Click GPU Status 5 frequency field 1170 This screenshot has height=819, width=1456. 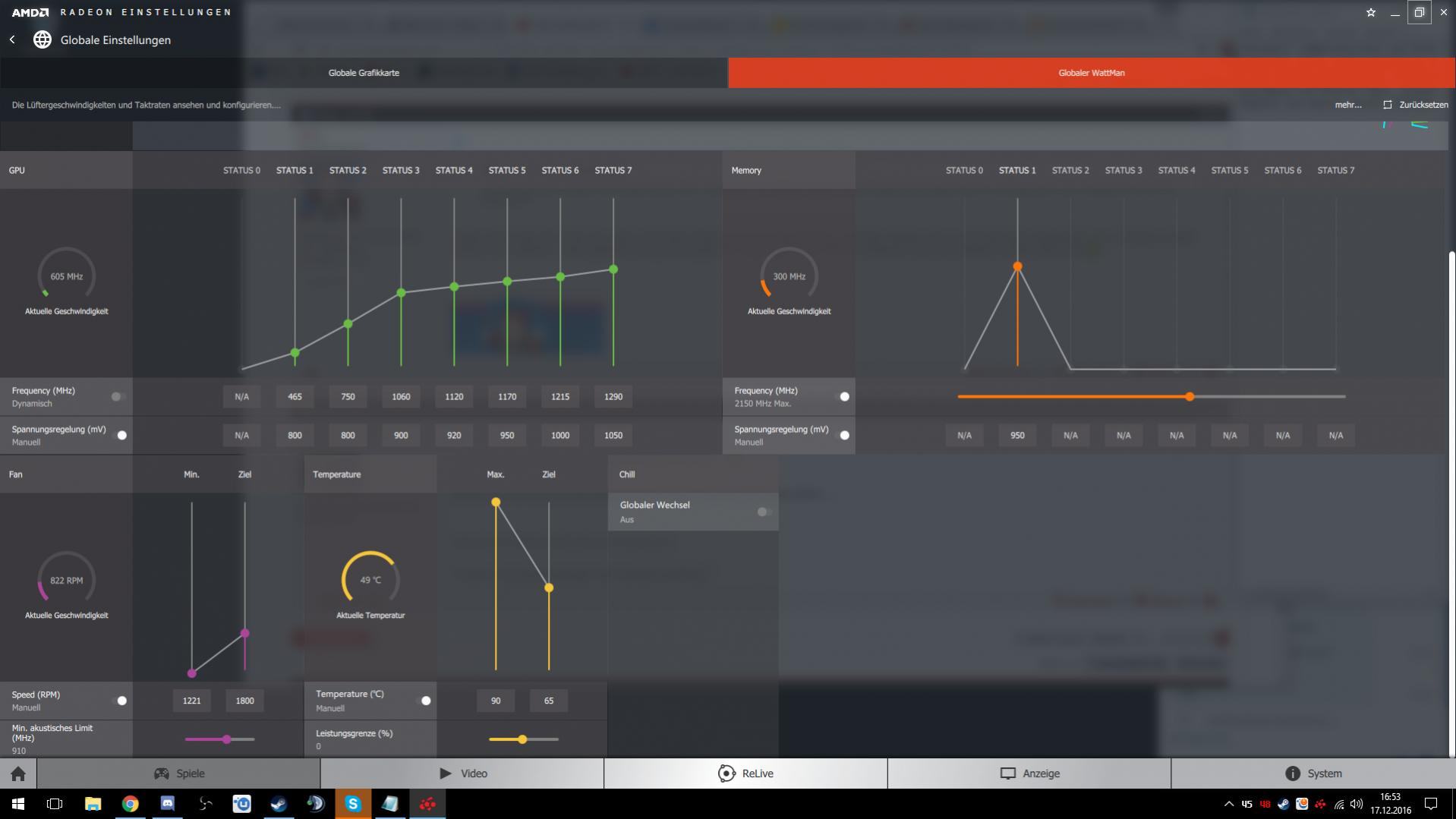507,396
